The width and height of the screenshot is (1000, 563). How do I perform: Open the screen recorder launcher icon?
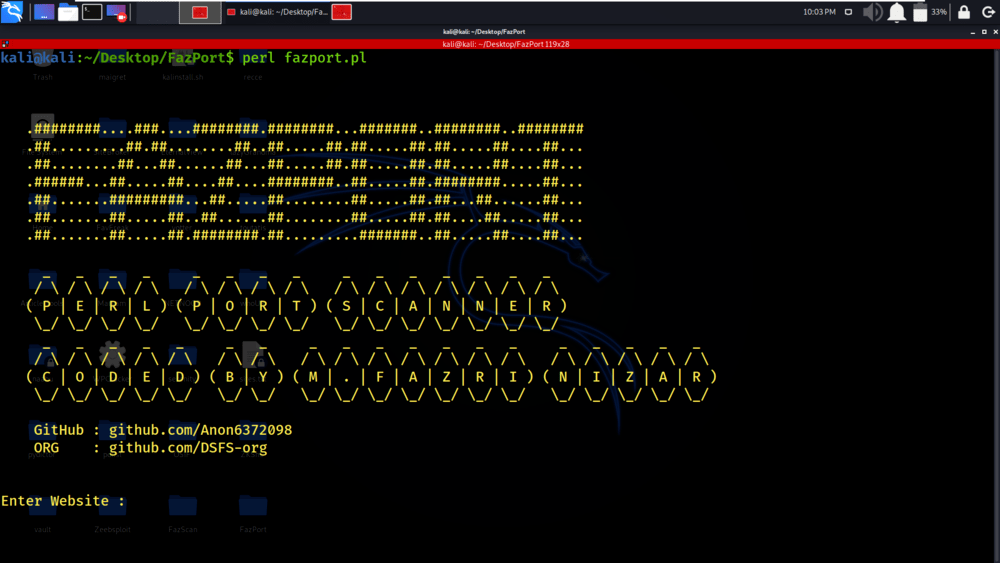[x=116, y=12]
